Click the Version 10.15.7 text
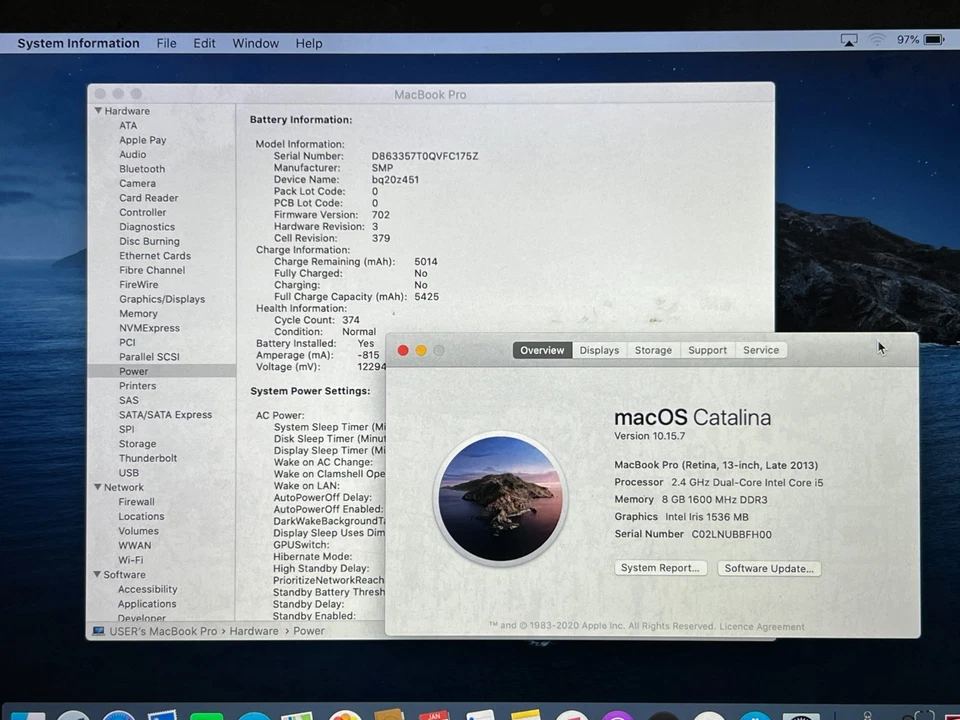The width and height of the screenshot is (960, 720). tap(650, 436)
